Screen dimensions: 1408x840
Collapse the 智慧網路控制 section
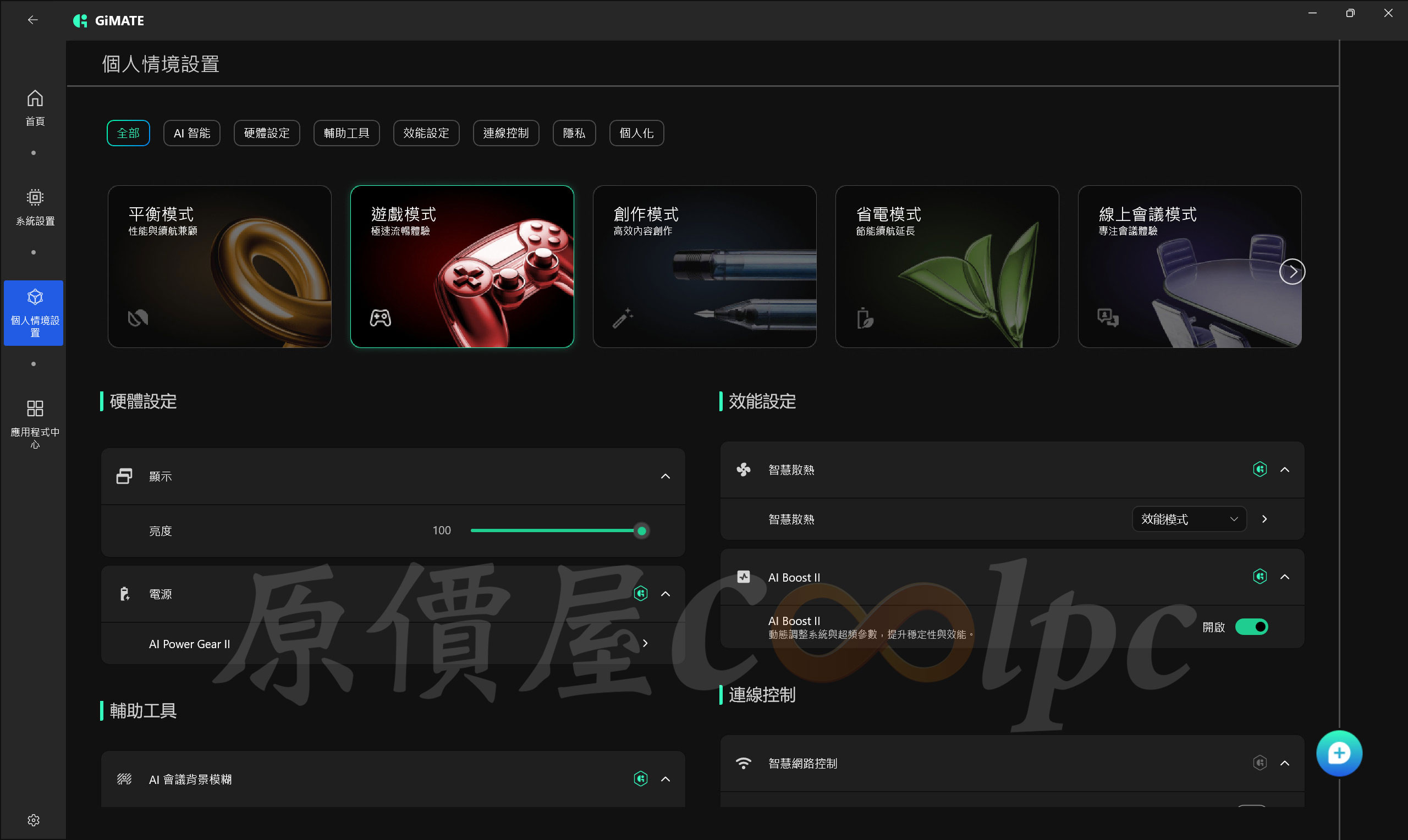click(1285, 763)
